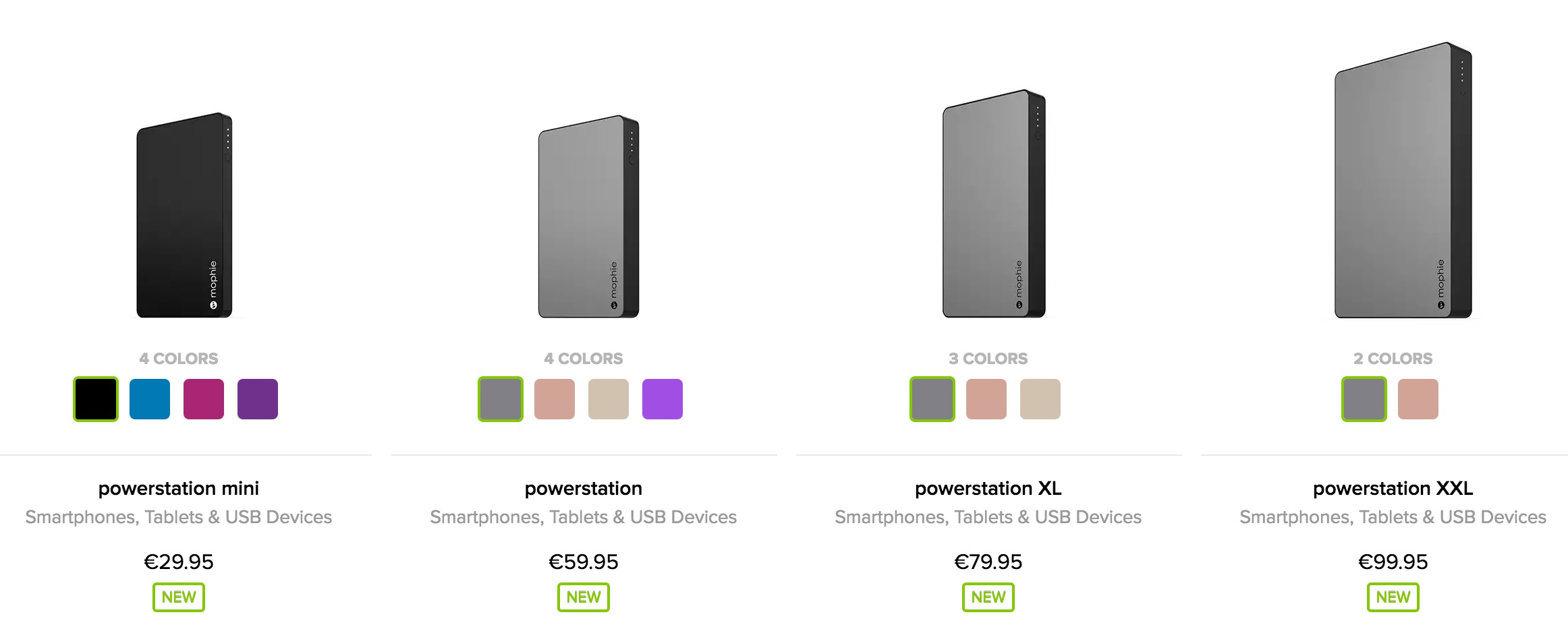This screenshot has height=627, width=1568.
Task: Select the blue color swatch for powerstation mini
Action: (x=149, y=398)
